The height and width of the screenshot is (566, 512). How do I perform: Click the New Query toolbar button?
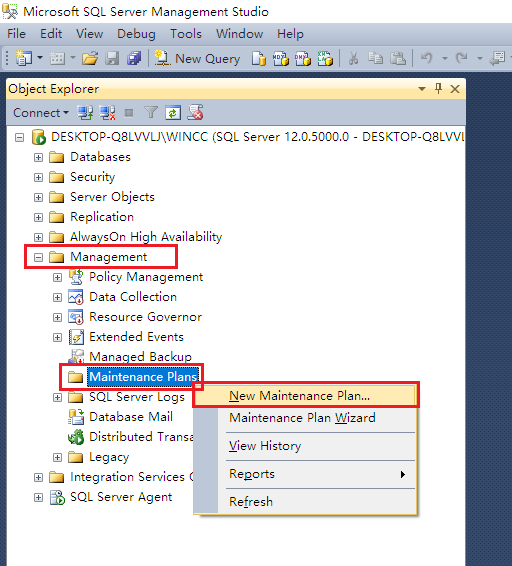(197, 58)
